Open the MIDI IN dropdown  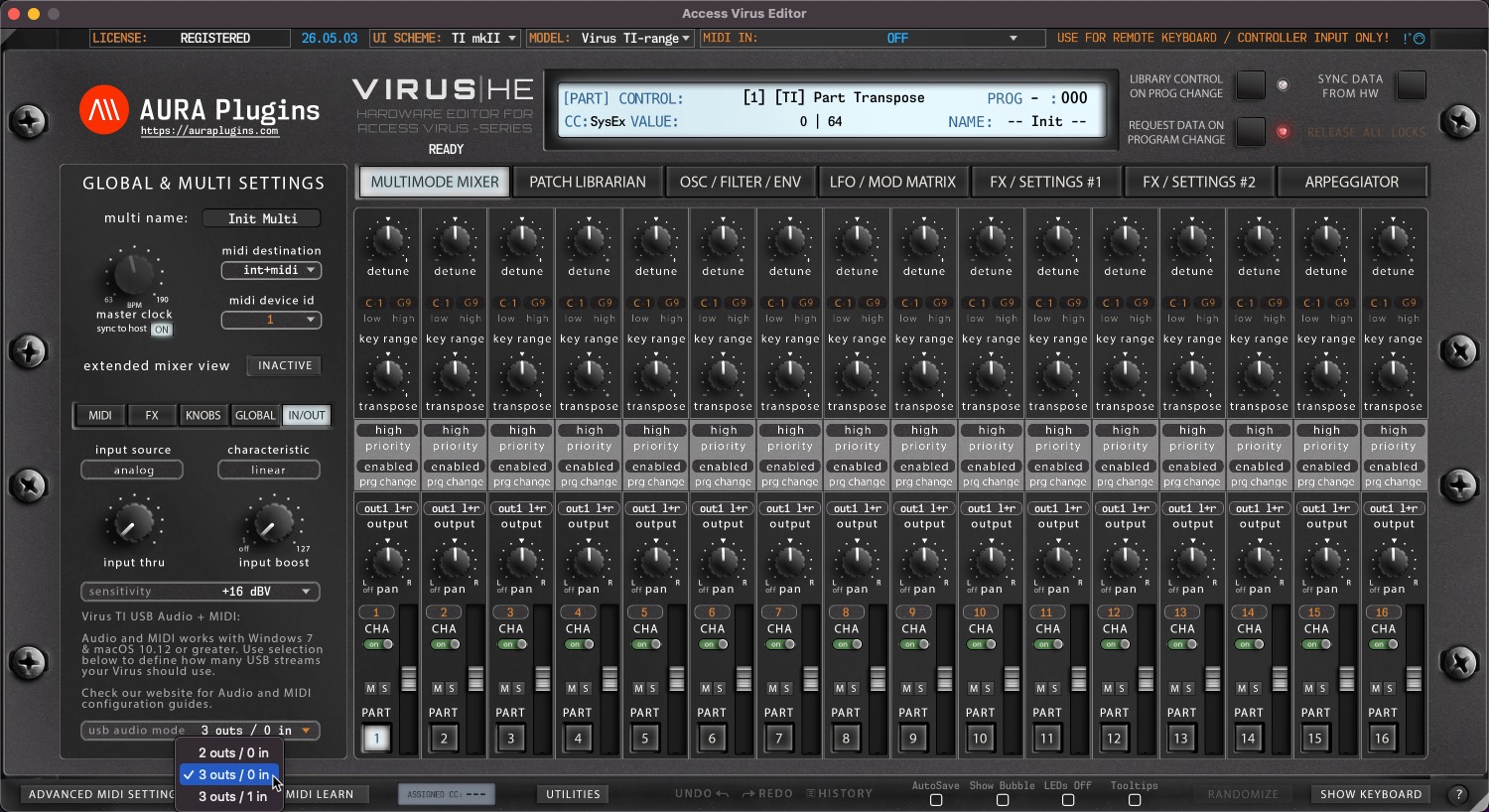pyautogui.click(x=874, y=38)
